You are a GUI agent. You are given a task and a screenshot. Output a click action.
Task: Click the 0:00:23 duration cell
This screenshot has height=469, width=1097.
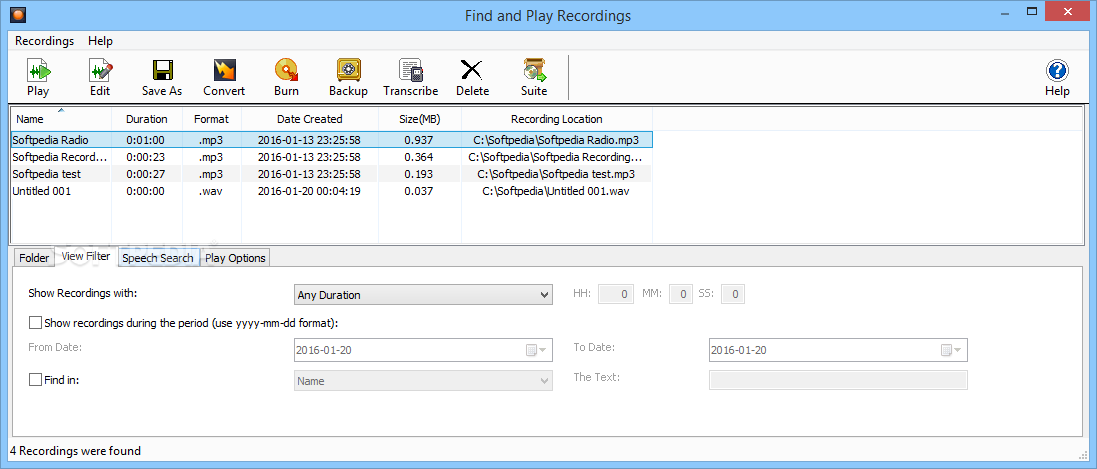point(146,157)
